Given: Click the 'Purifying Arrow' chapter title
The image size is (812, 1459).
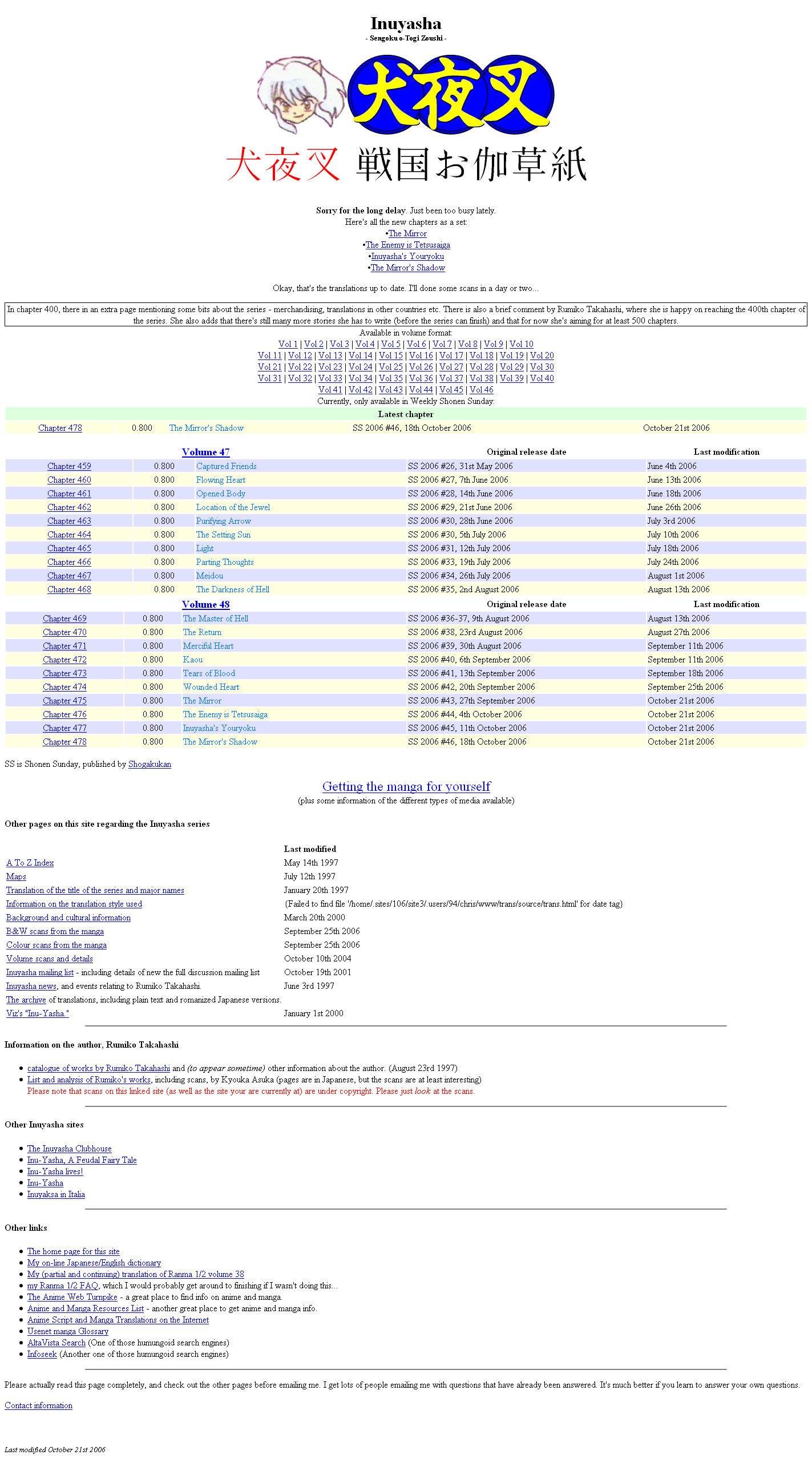Looking at the screenshot, I should tap(224, 521).
